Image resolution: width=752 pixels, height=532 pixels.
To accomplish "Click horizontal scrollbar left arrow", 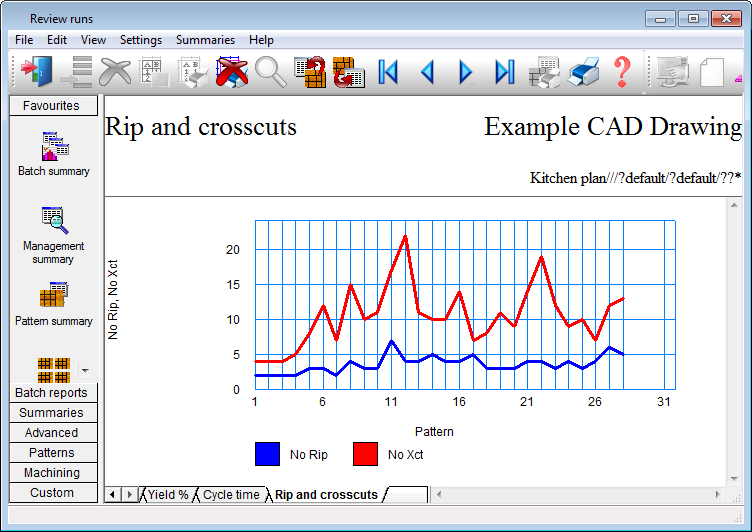I will tap(439, 494).
